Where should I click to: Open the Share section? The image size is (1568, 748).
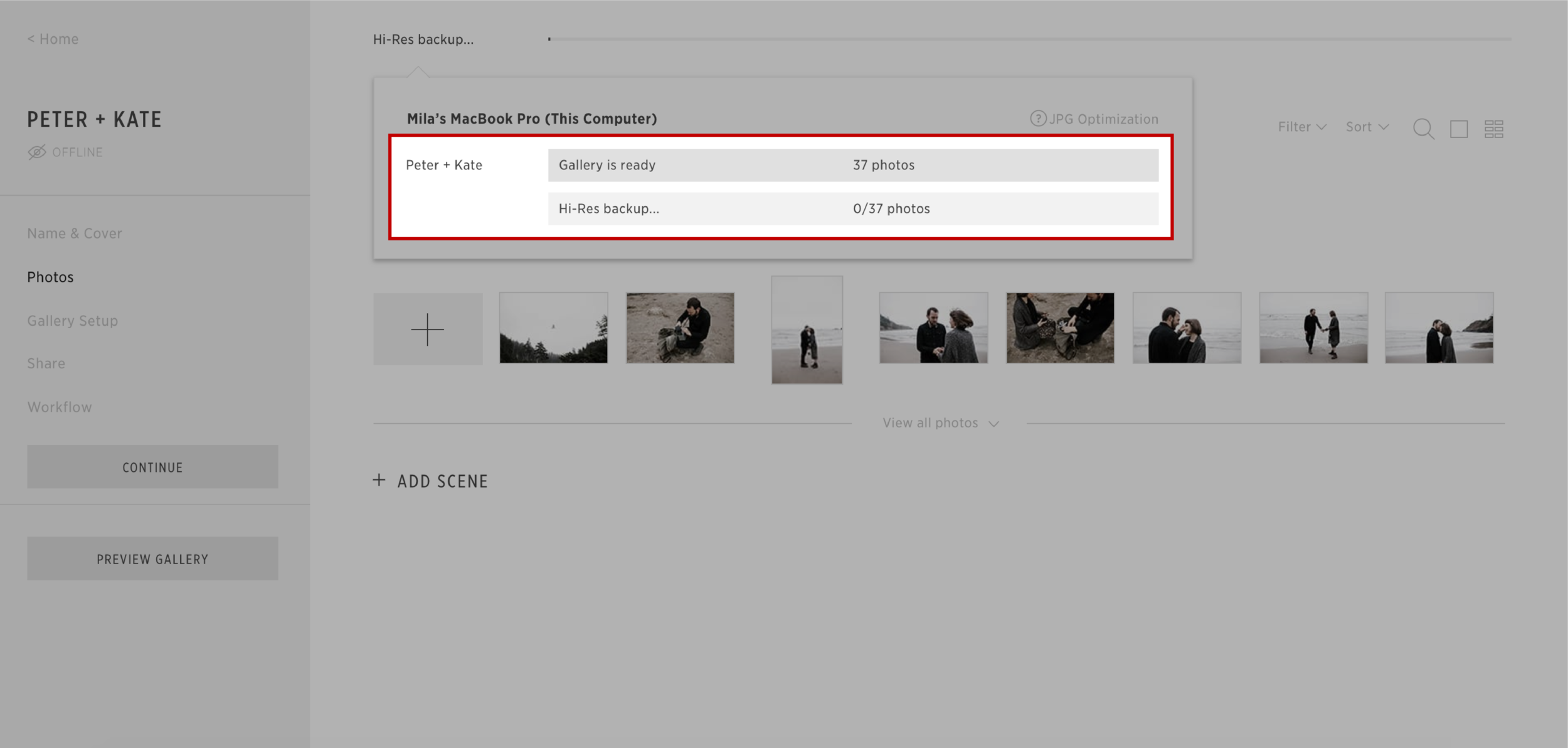click(46, 363)
